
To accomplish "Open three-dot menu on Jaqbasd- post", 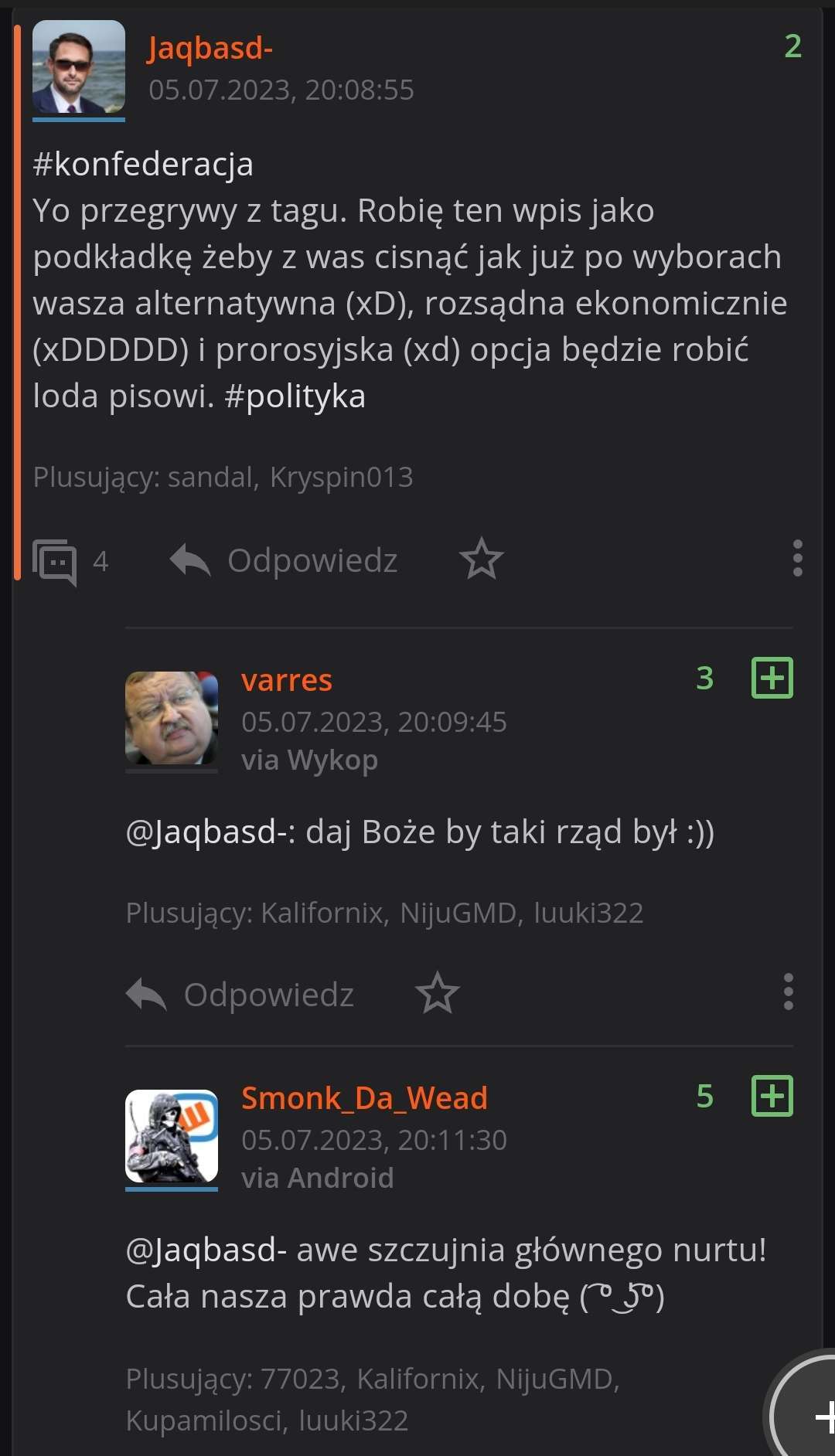I will coord(797,558).
